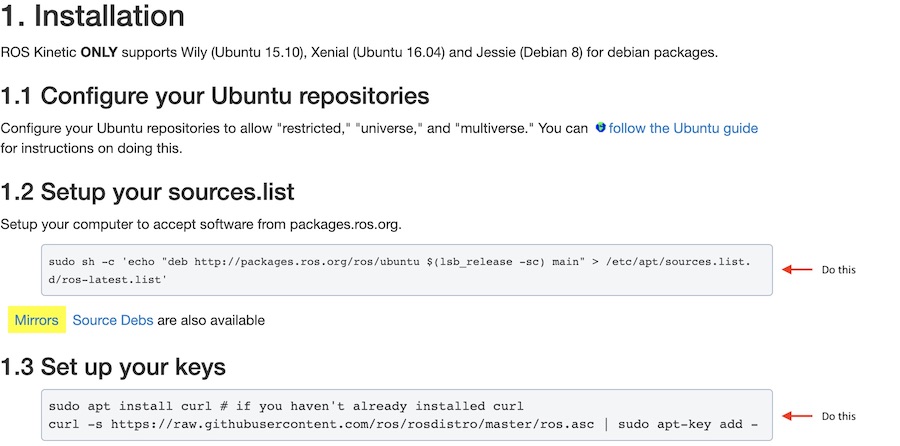This screenshot has width=900, height=446.
Task: Click the "1. Installation" heading
Action: (x=92, y=17)
